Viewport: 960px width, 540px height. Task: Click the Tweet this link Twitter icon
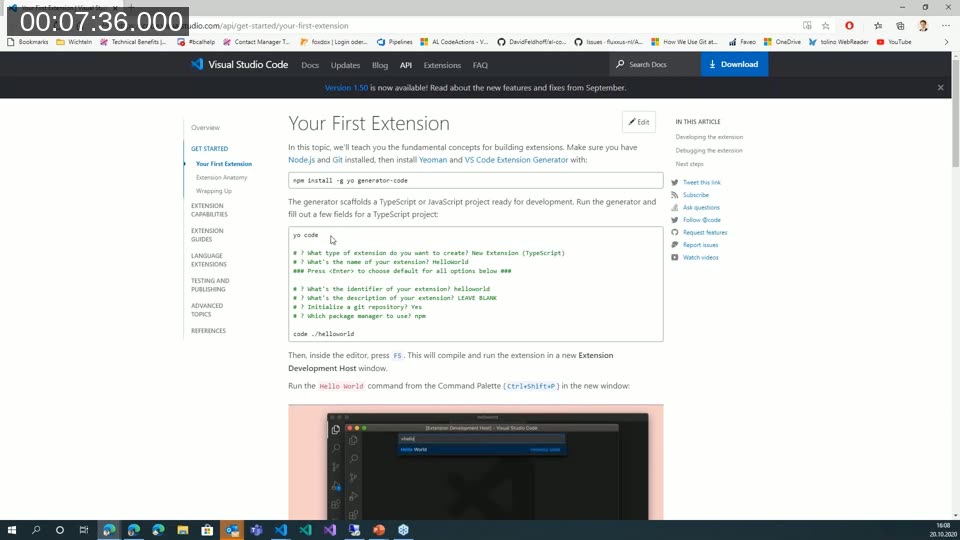pos(675,182)
